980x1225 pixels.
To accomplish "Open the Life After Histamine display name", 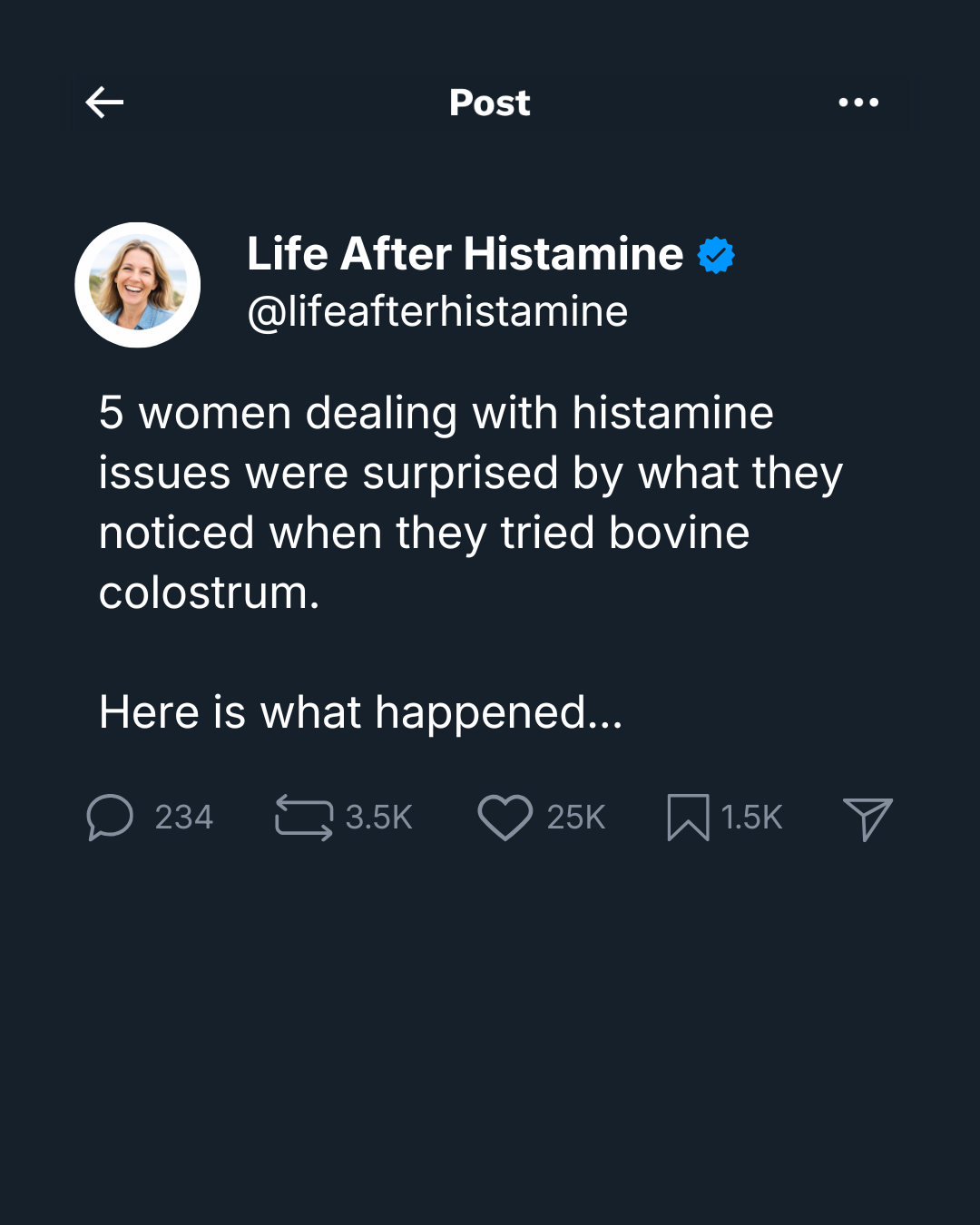I will pos(465,253).
